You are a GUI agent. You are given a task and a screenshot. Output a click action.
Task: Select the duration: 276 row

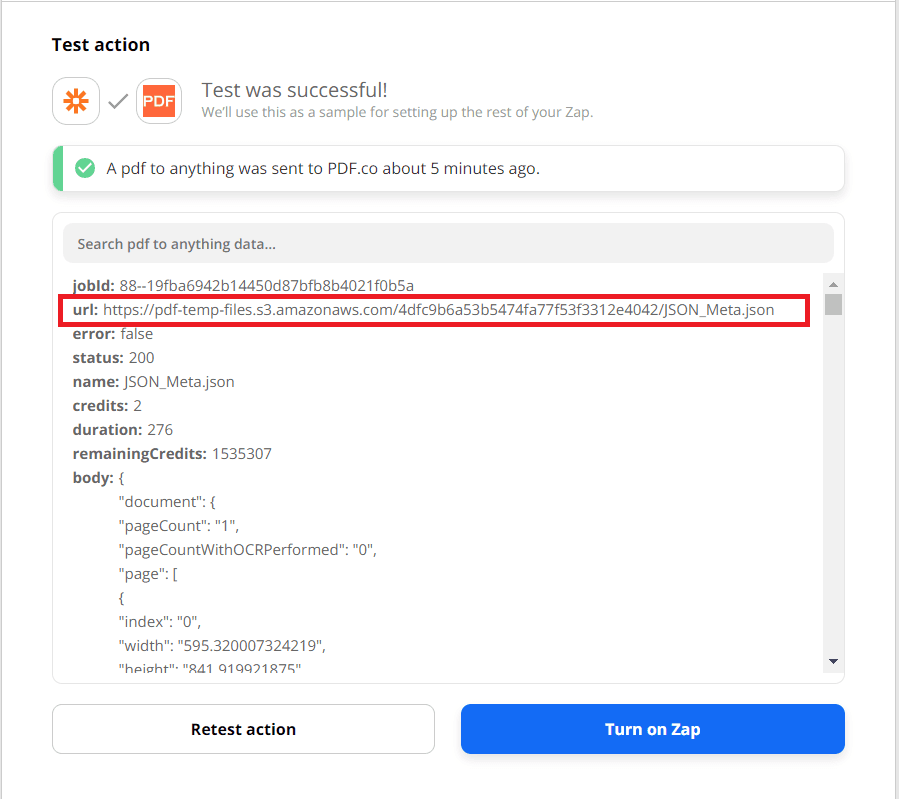pyautogui.click(x=123, y=430)
